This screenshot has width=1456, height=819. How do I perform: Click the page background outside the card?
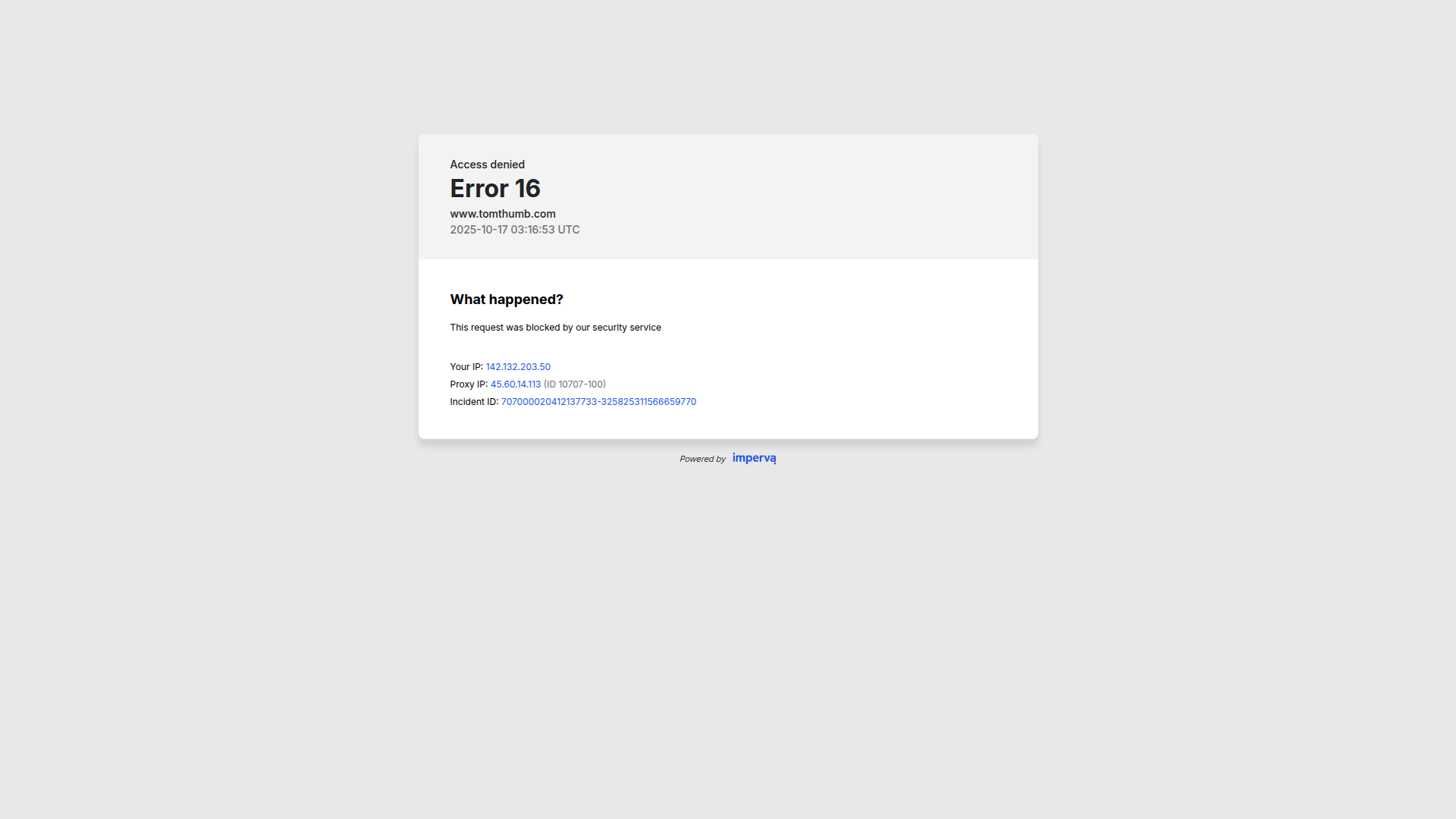pos(227,607)
